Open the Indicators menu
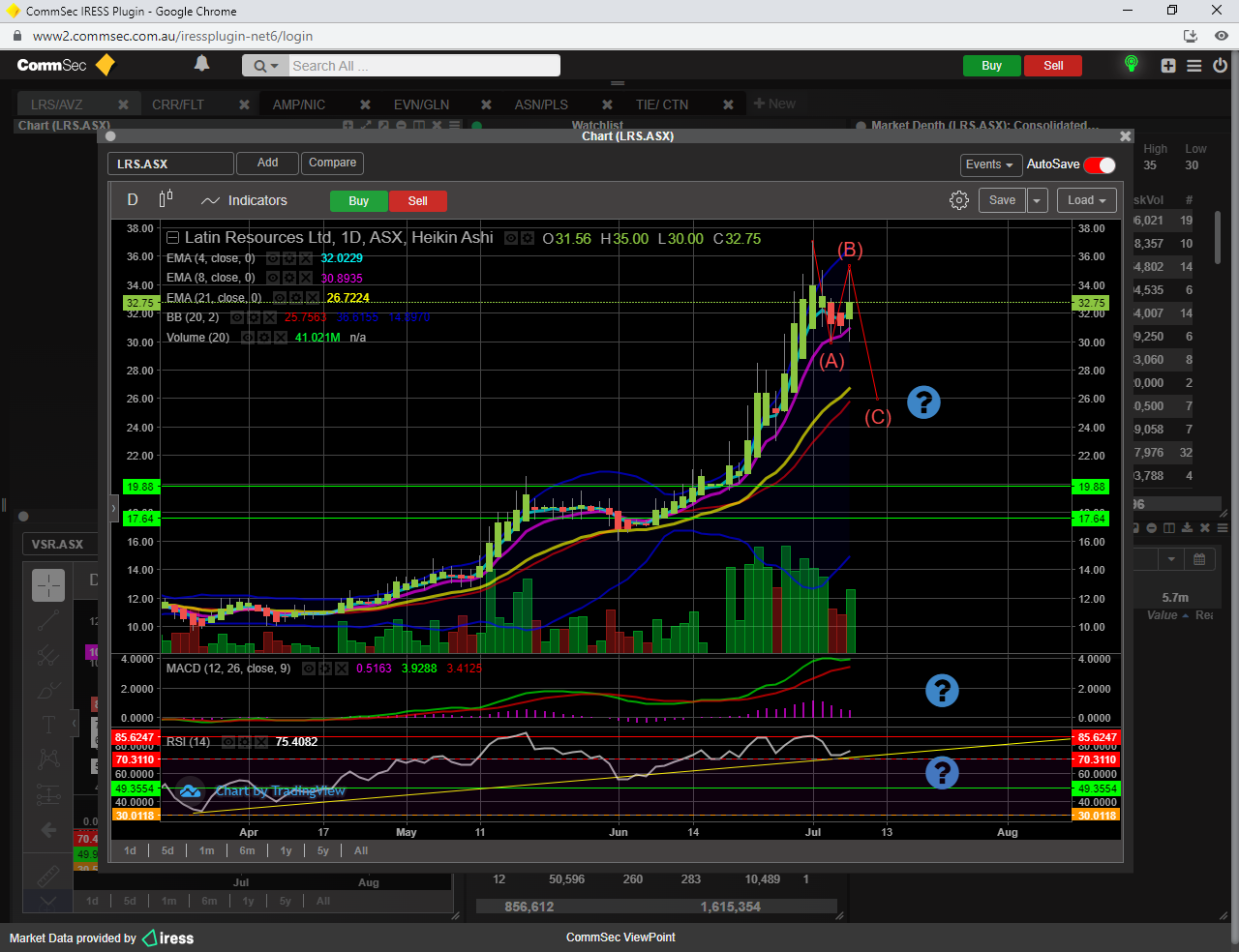 245,200
